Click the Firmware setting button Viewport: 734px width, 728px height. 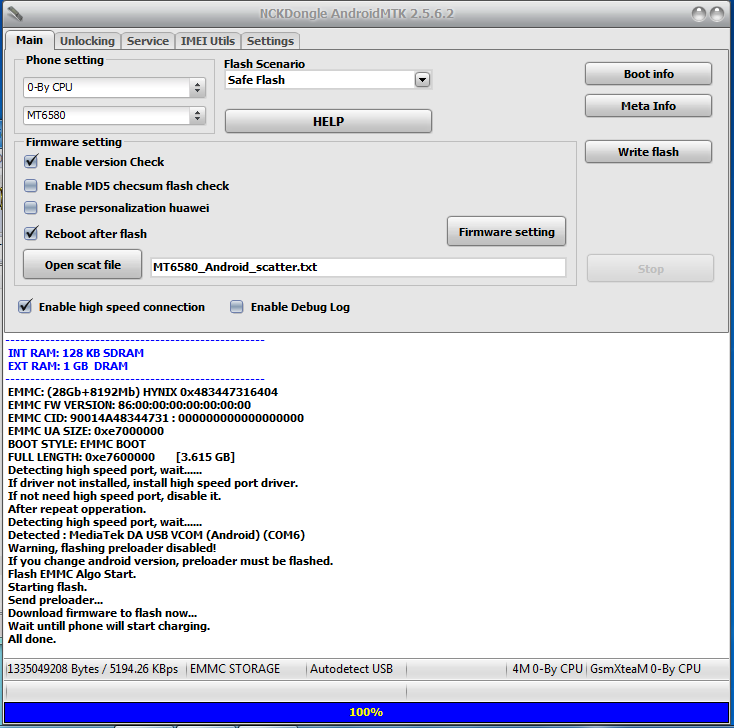(x=506, y=231)
